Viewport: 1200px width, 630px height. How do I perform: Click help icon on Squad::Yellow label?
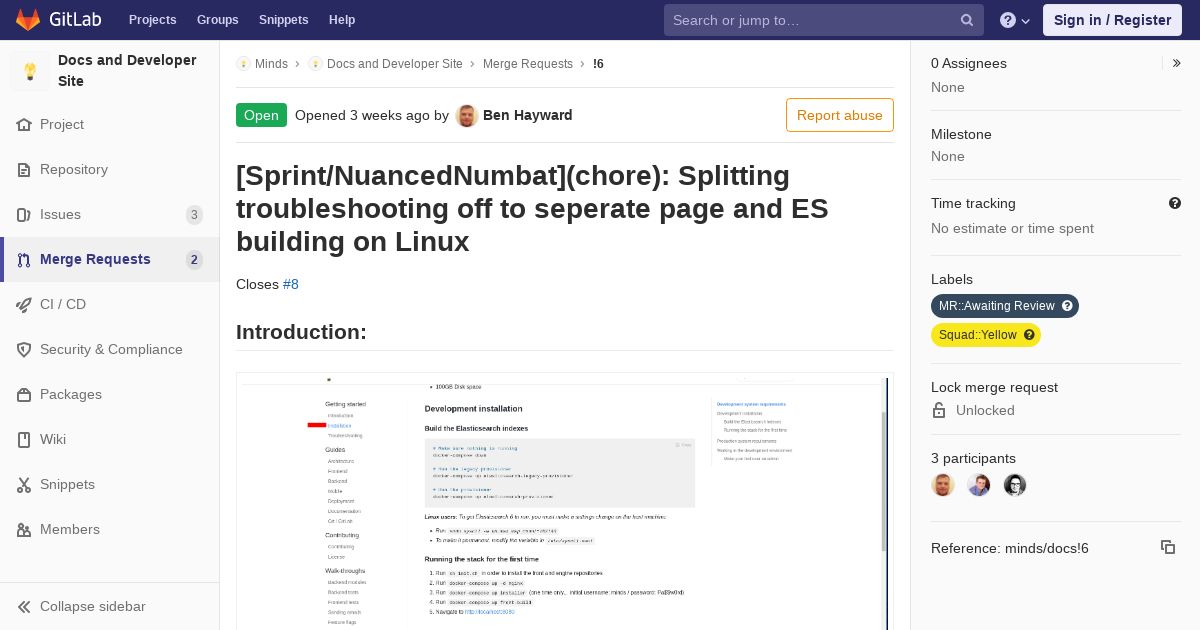pos(1029,335)
